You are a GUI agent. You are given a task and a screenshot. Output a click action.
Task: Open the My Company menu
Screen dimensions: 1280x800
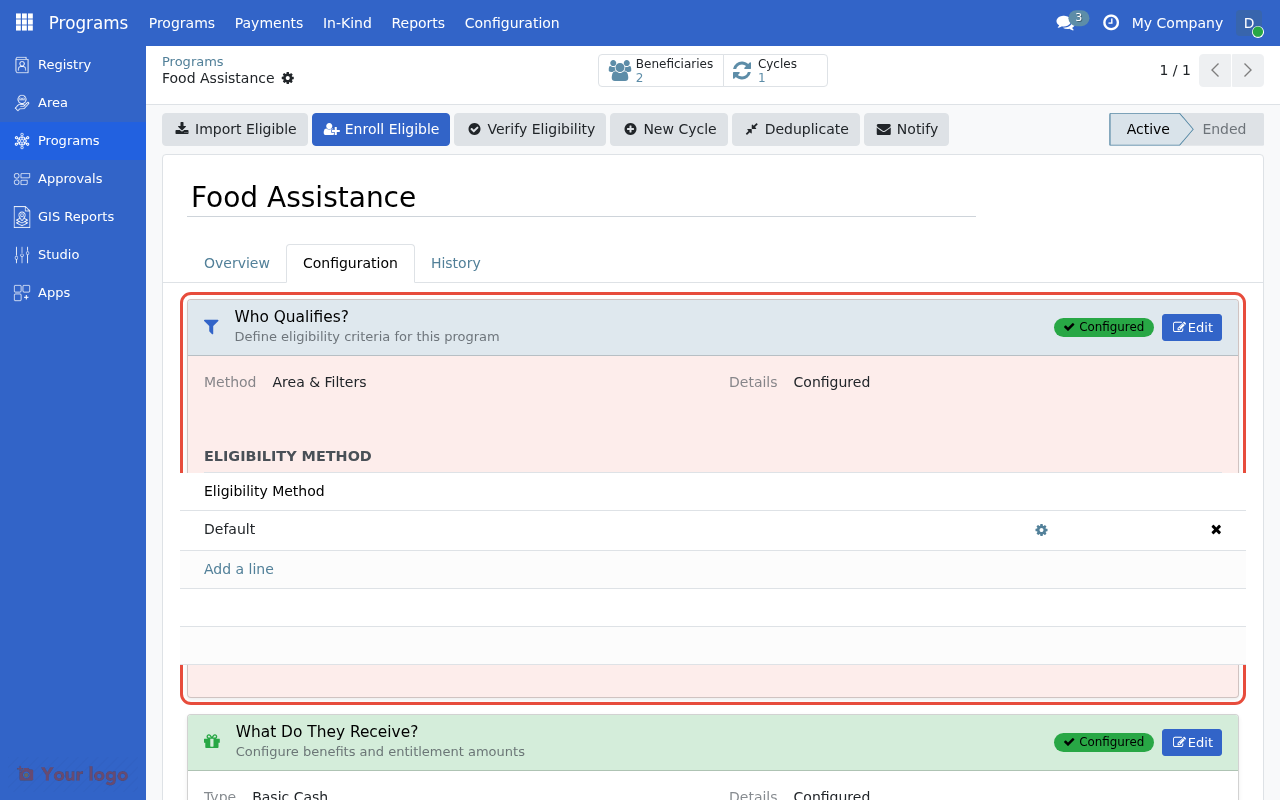coord(1177,22)
